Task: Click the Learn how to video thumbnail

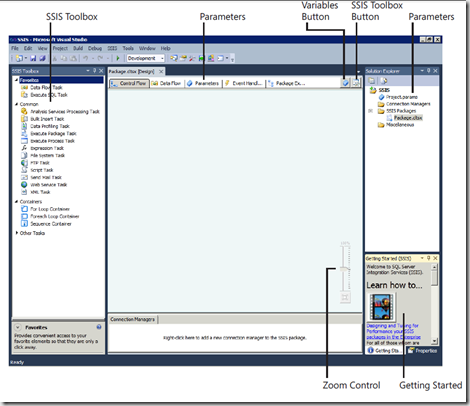Action: (x=382, y=307)
